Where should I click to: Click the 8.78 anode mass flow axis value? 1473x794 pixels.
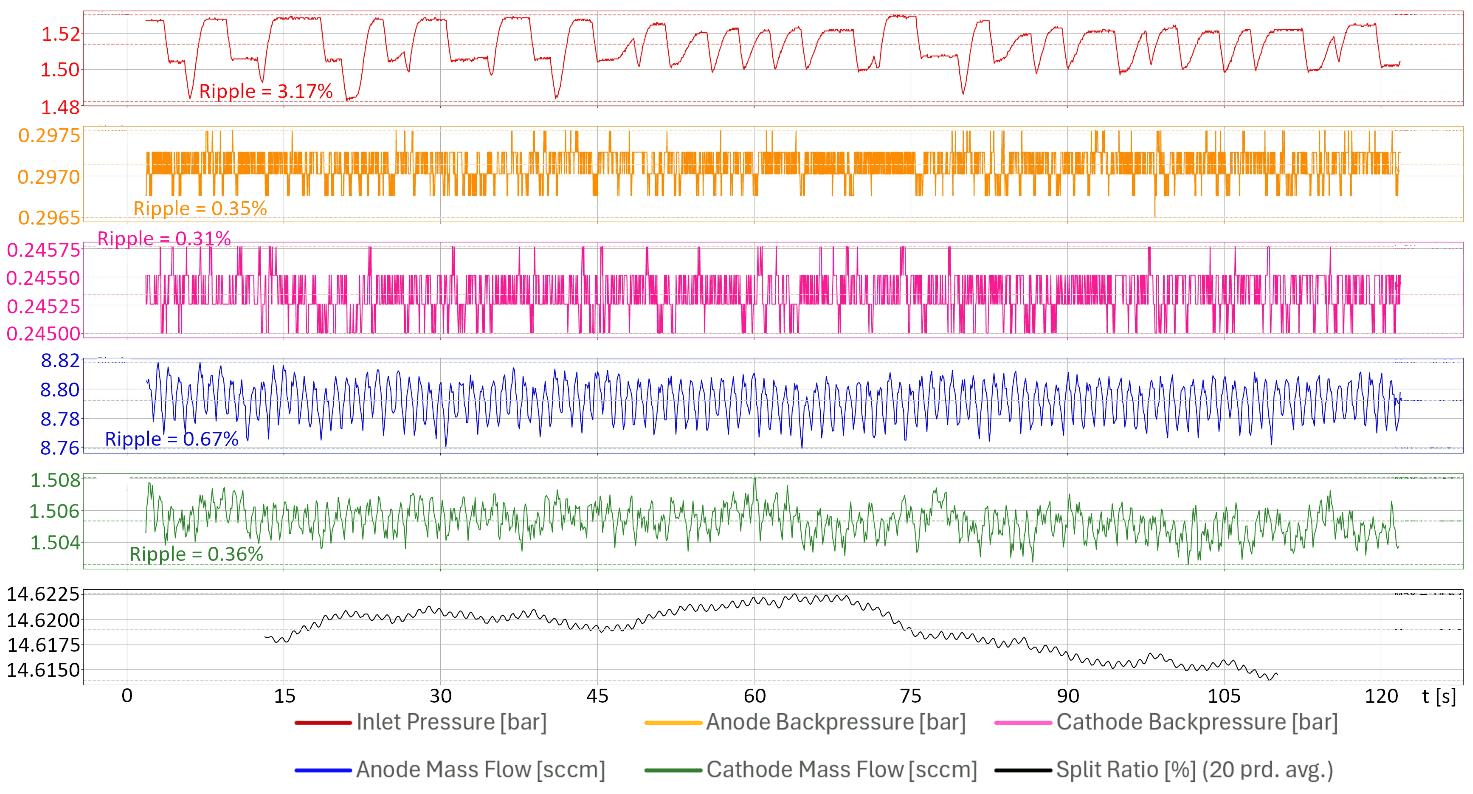[x=60, y=418]
